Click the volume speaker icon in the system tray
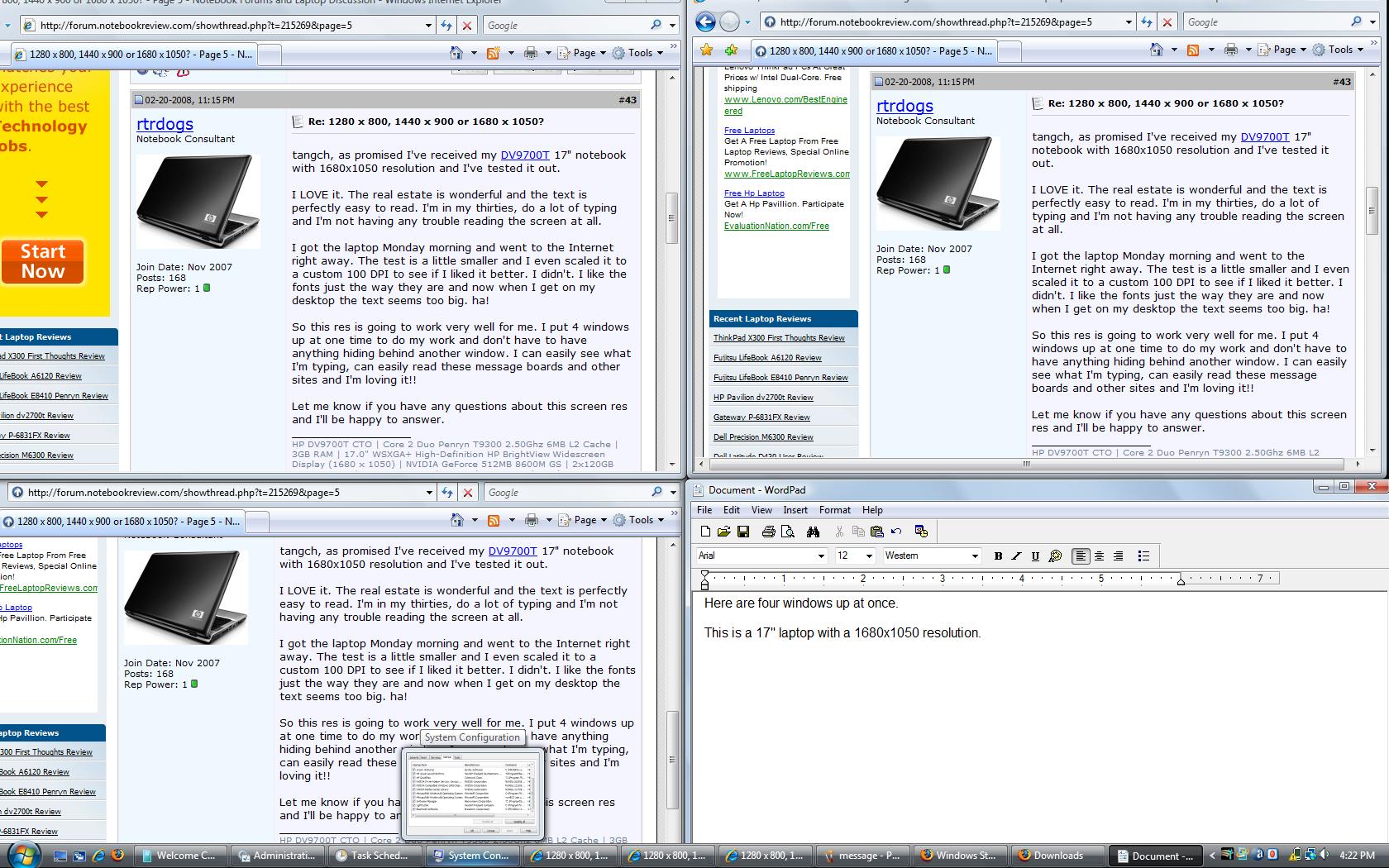The width and height of the screenshot is (1389, 868). [x=1325, y=856]
